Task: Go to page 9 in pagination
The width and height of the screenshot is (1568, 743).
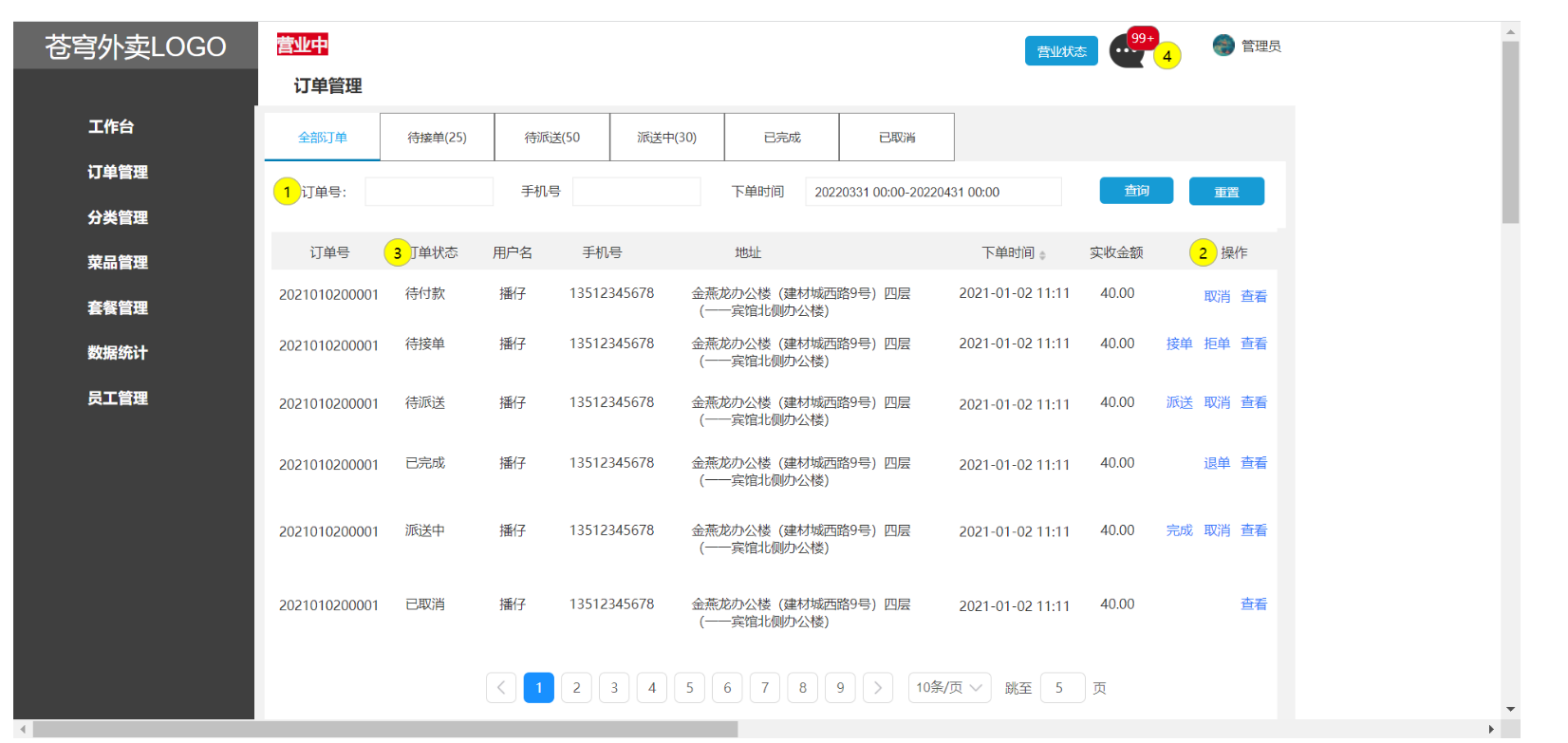Action: [x=840, y=688]
